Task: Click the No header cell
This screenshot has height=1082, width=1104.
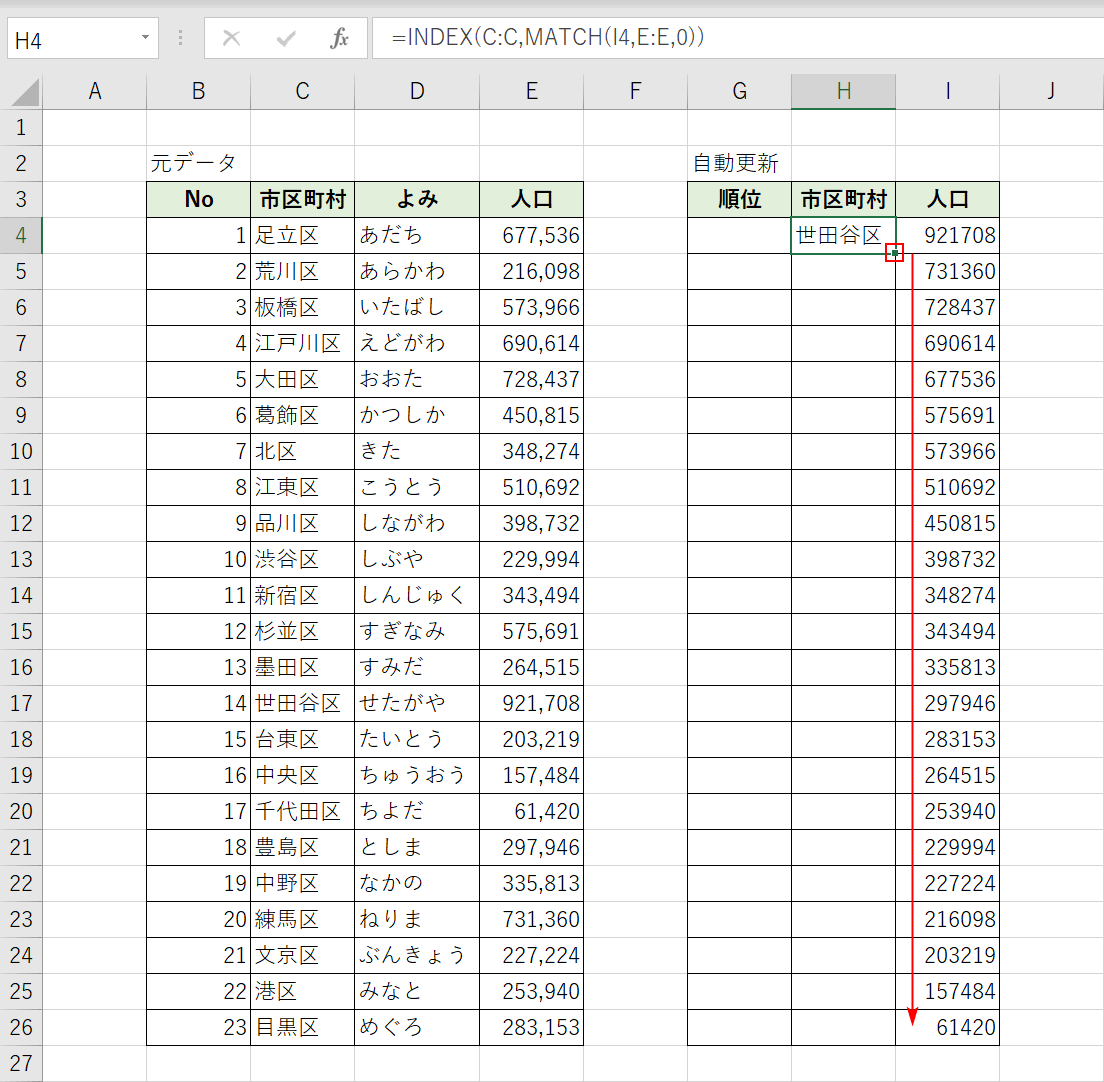Action: coord(199,199)
